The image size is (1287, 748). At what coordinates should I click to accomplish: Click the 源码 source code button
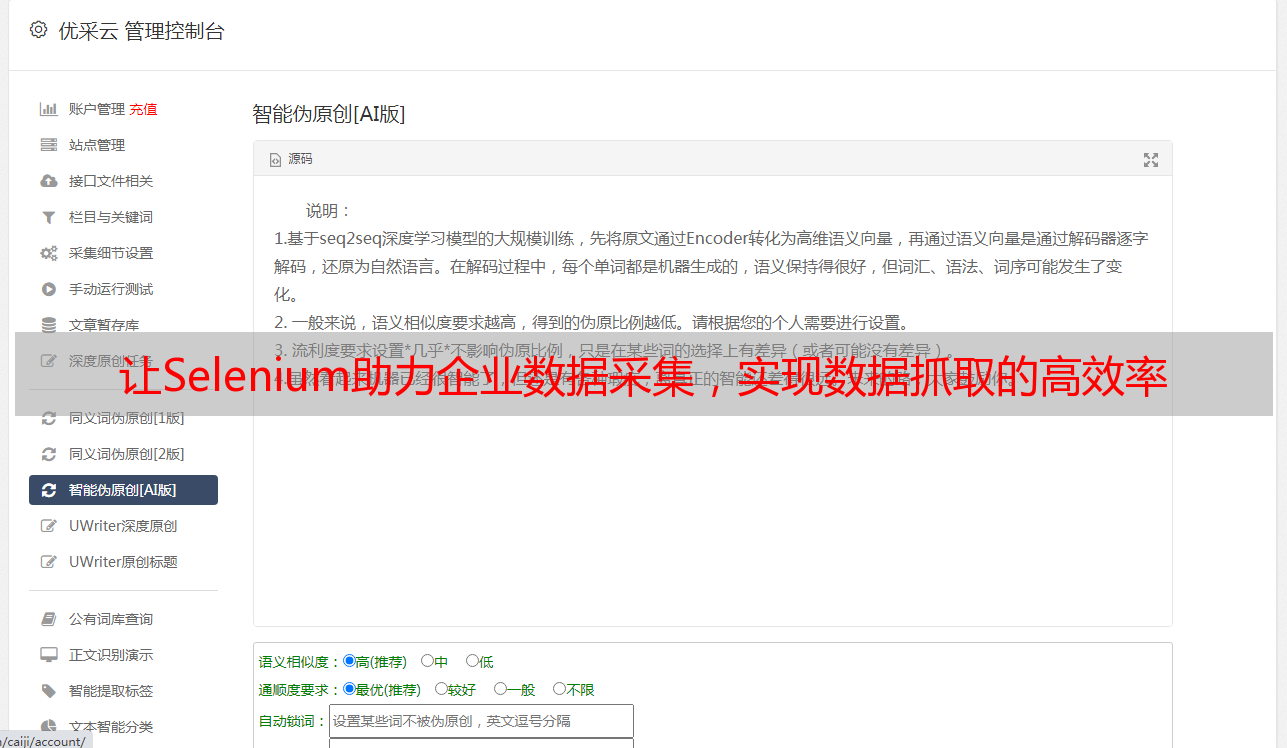coord(291,159)
